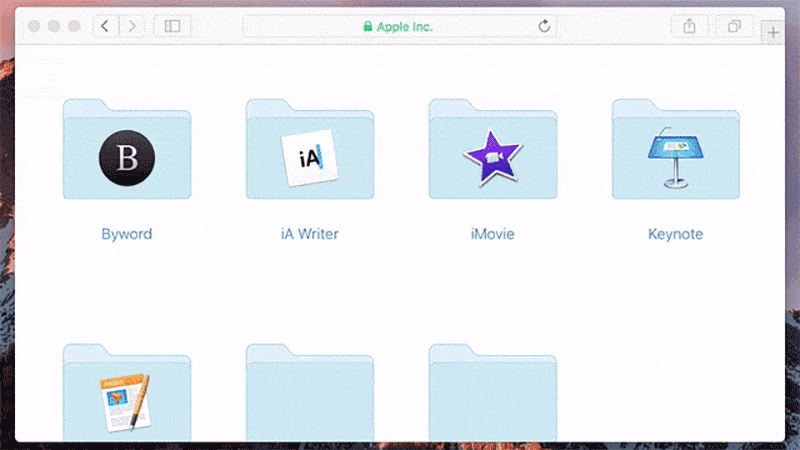The height and width of the screenshot is (450, 800).
Task: Go back with the Safari back arrow
Action: coord(106,26)
